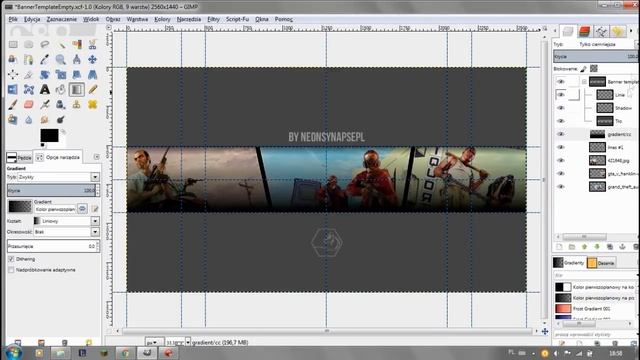
Task: Toggle visibility of the Linie layer
Action: (561, 95)
